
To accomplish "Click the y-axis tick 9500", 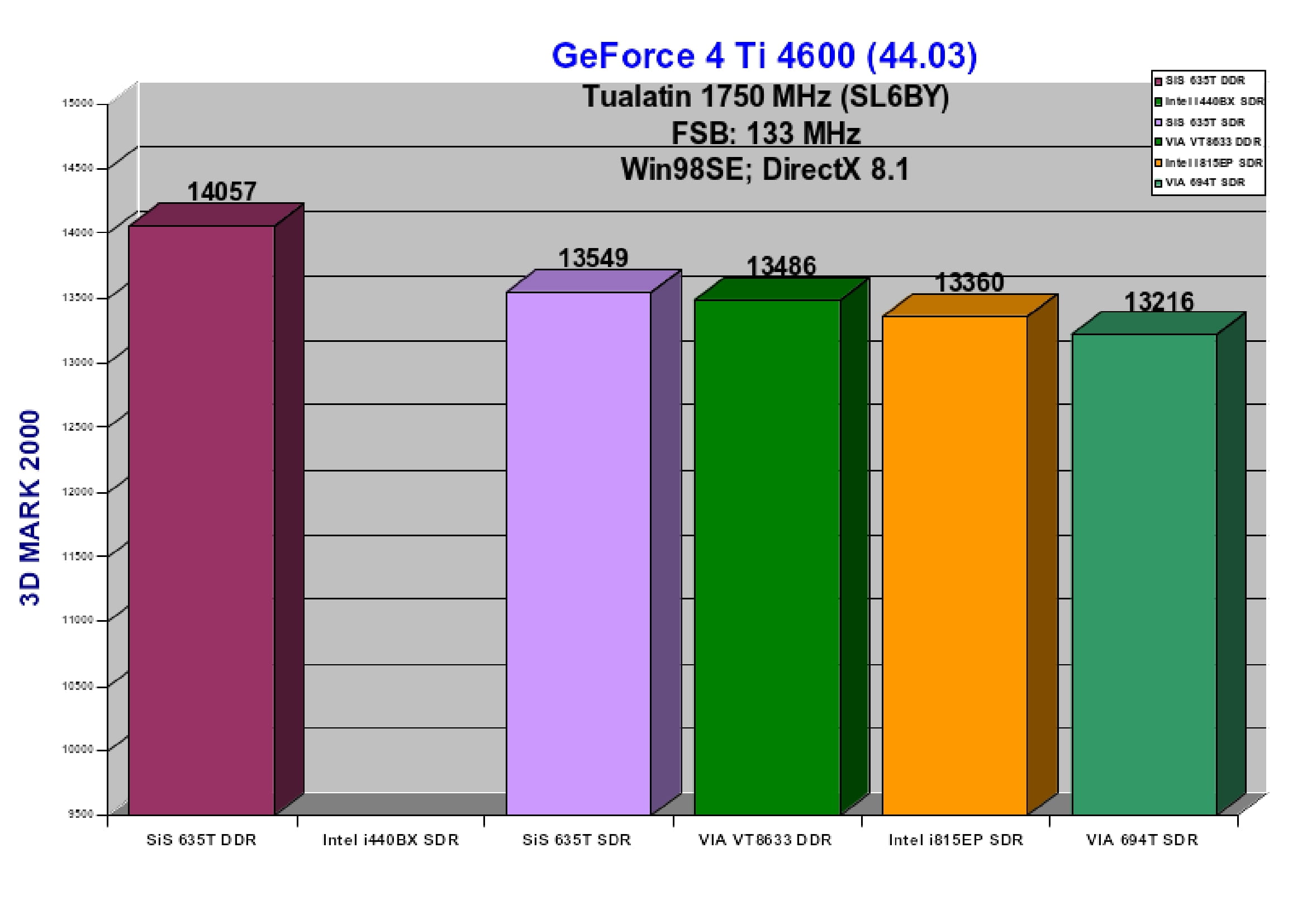I will point(80,814).
